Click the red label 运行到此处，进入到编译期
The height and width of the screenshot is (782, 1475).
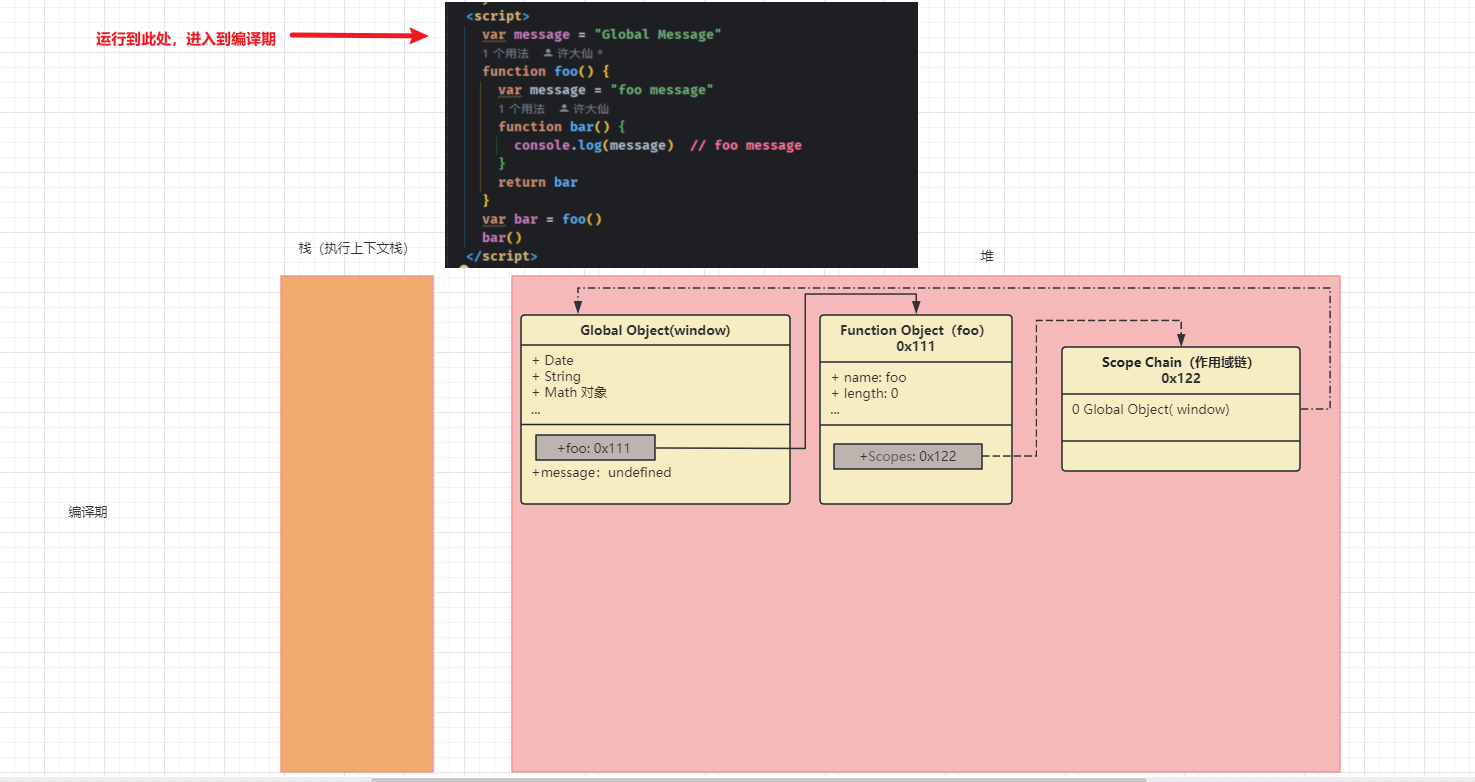point(186,39)
